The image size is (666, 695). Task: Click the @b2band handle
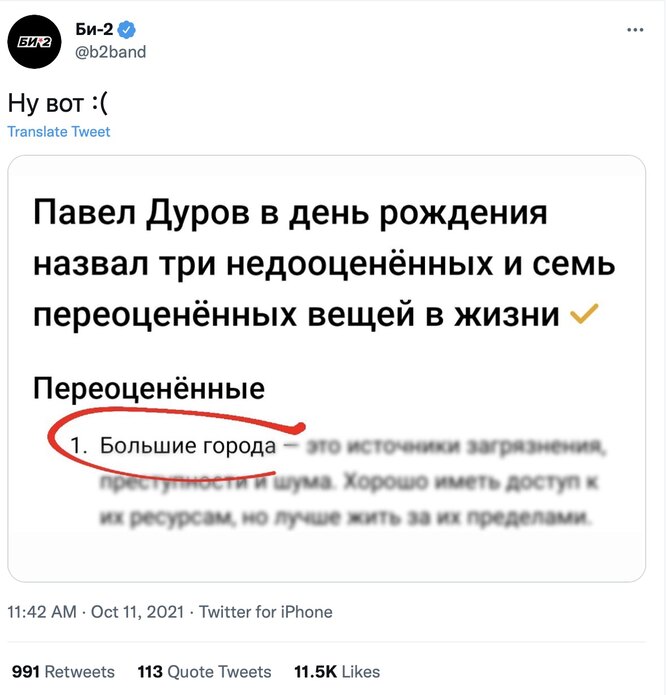(x=110, y=51)
